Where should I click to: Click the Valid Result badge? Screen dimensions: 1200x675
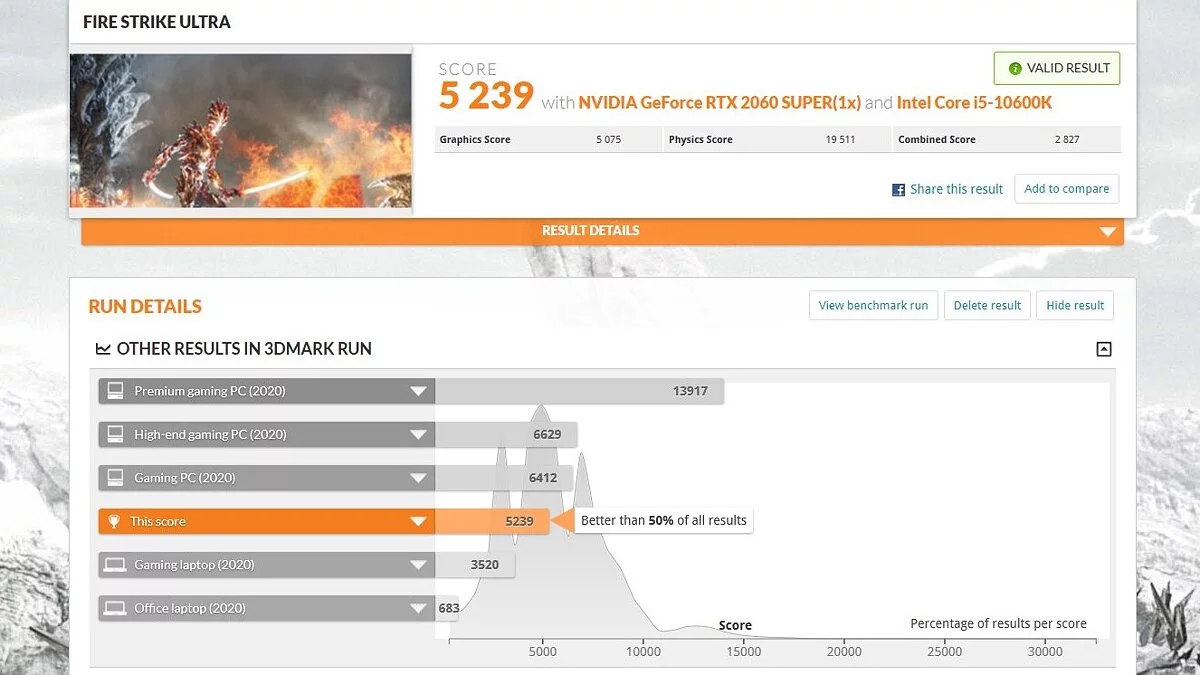[x=1057, y=68]
